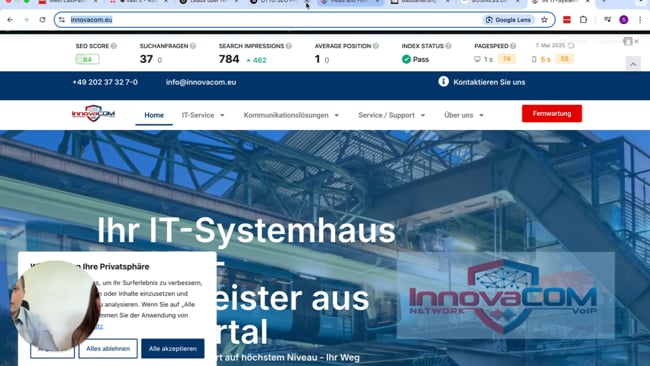Viewport: 650px width, 366px height.
Task: Click the Alle akzeptieren cookie button
Action: tap(173, 349)
